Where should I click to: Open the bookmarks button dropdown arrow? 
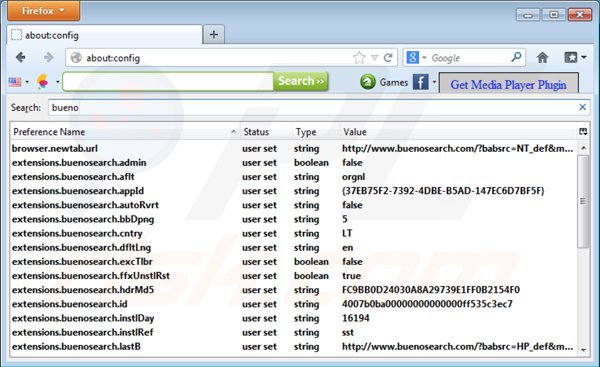click(584, 57)
